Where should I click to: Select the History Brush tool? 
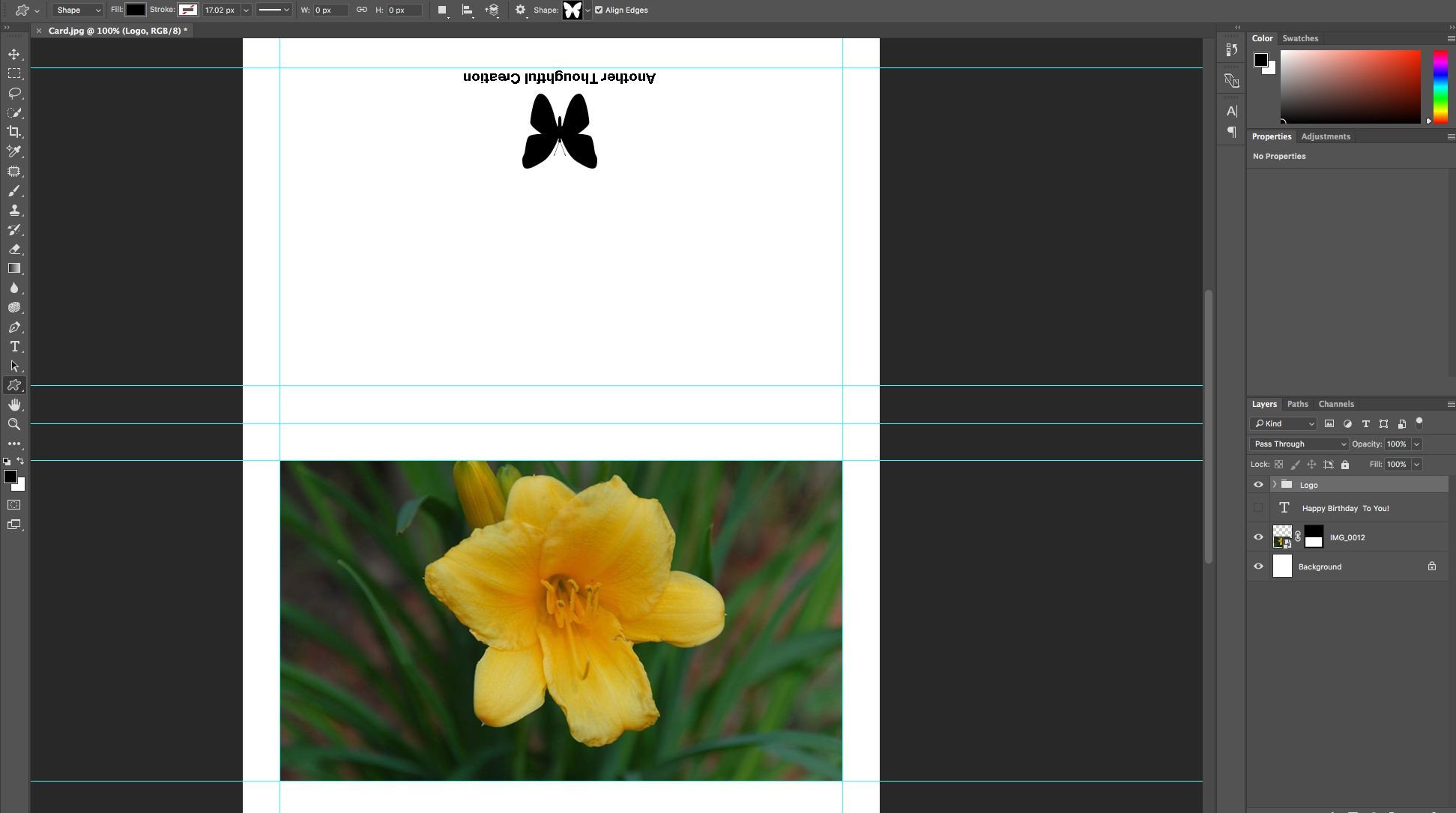point(14,229)
